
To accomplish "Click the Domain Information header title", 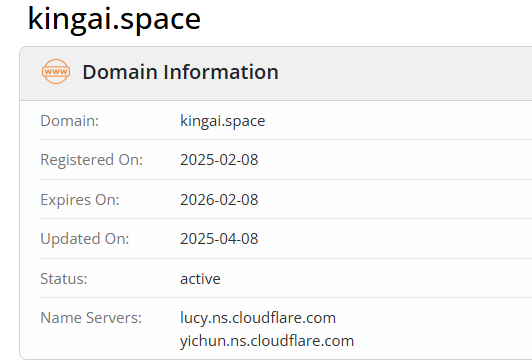I will [180, 72].
